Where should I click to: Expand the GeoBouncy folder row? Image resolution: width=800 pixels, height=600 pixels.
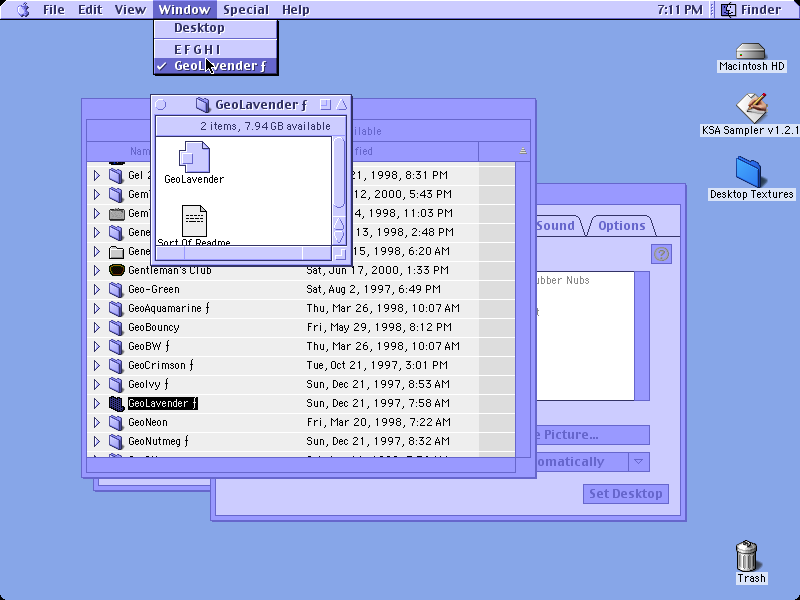(x=97, y=327)
